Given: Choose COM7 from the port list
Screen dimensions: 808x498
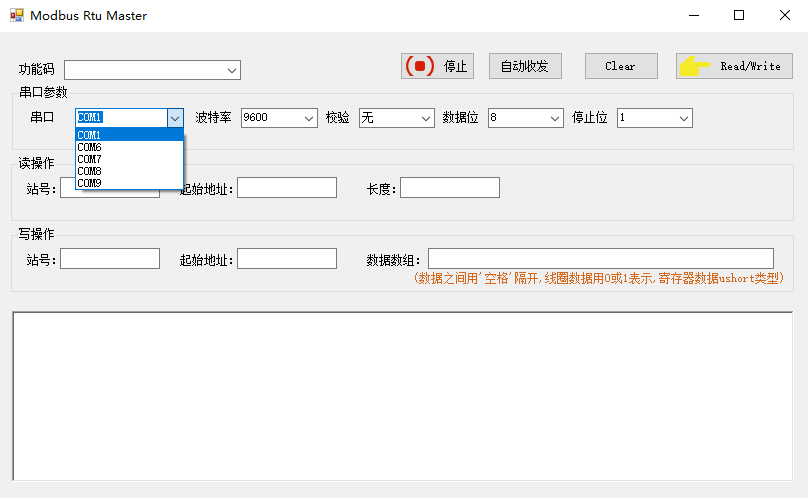Looking at the screenshot, I should [x=129, y=159].
